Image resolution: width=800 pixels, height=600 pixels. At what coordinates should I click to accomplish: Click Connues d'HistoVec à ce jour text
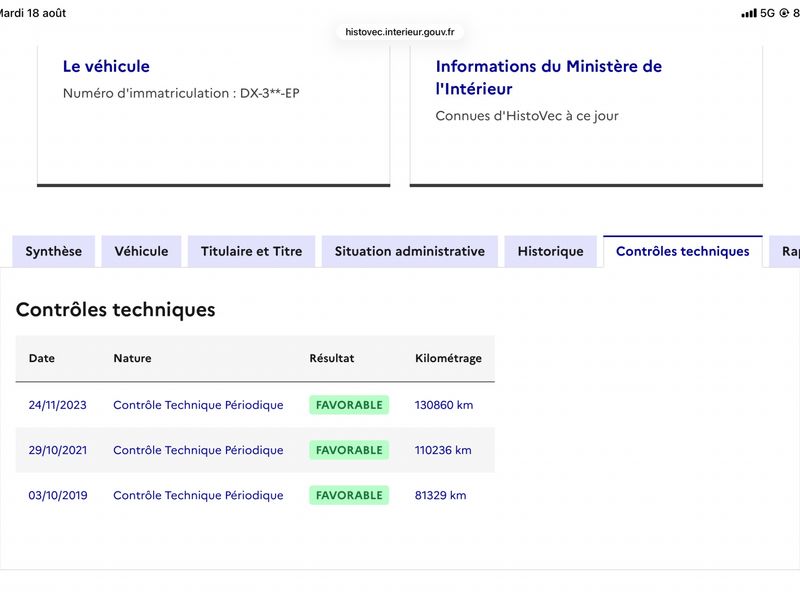point(527,116)
